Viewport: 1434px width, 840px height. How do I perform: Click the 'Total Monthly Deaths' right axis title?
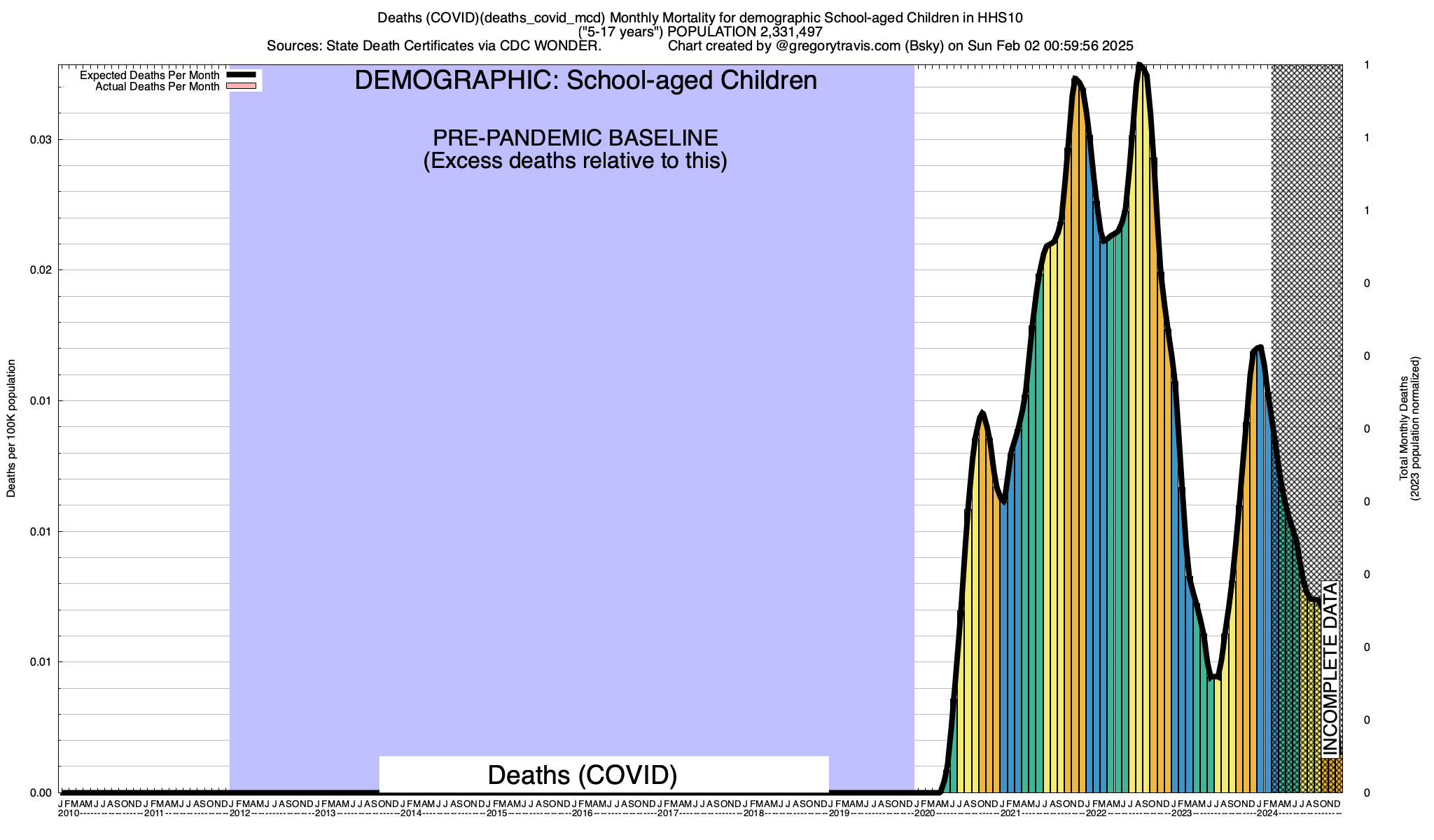click(x=1403, y=428)
